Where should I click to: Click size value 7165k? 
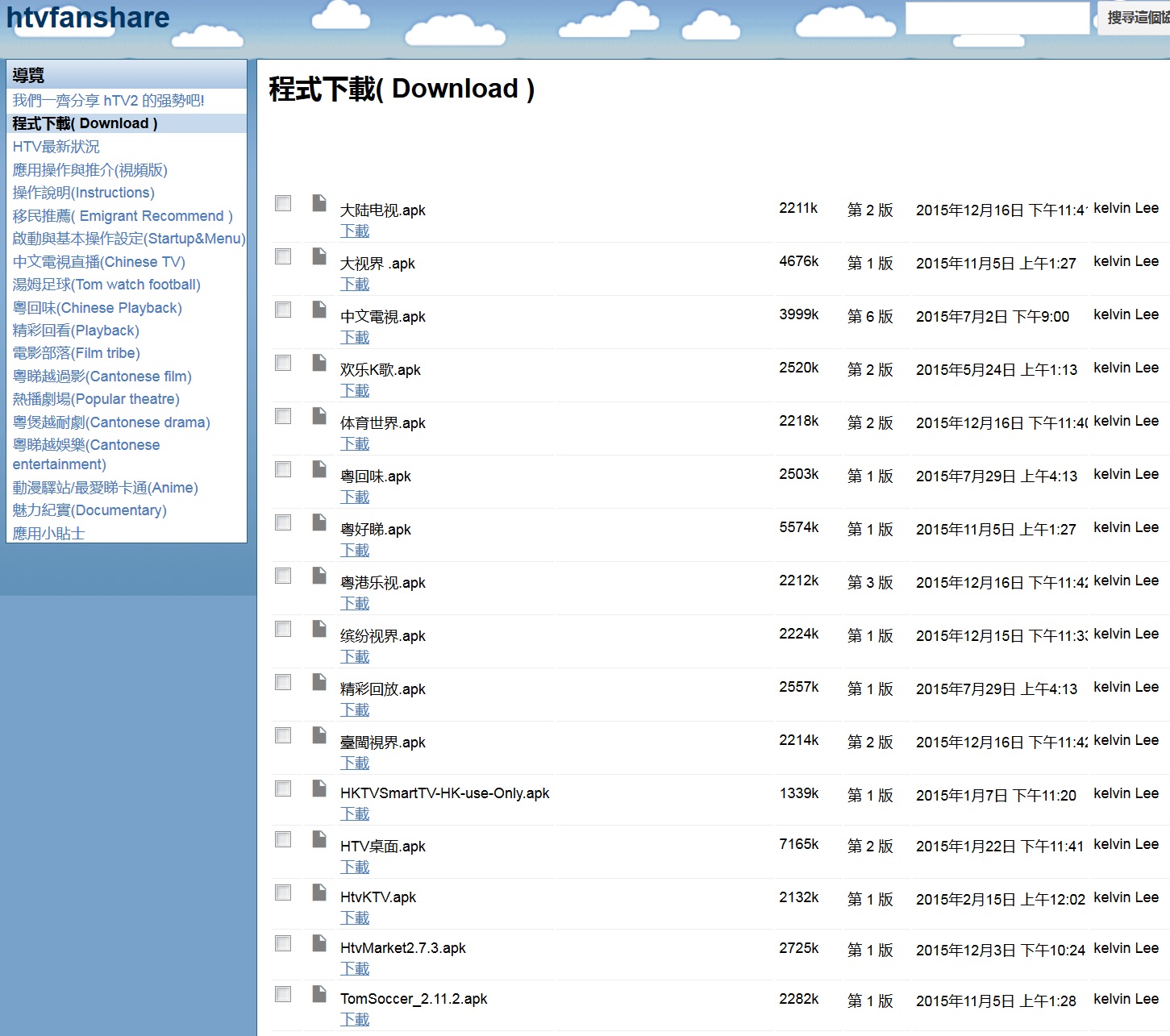(799, 844)
